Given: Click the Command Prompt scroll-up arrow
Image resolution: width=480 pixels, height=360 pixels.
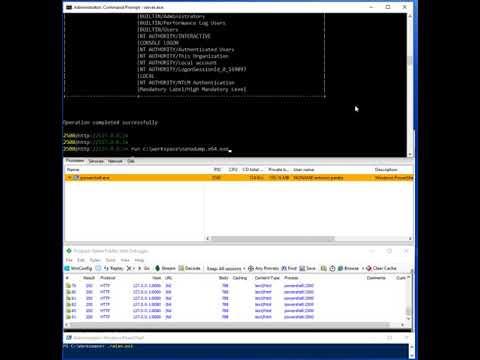Looking at the screenshot, I should click(410, 16).
